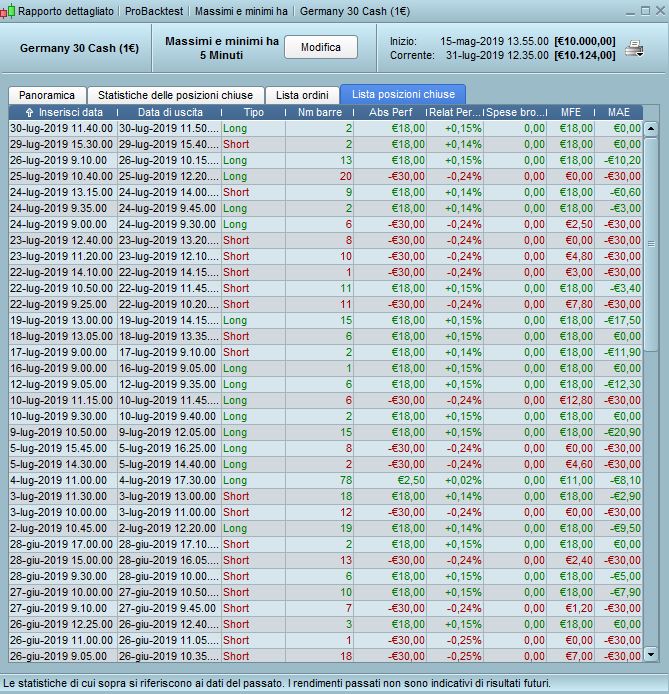The width and height of the screenshot is (669, 694).
Task: Click the -€11,90 MAE value
Action: click(623, 352)
